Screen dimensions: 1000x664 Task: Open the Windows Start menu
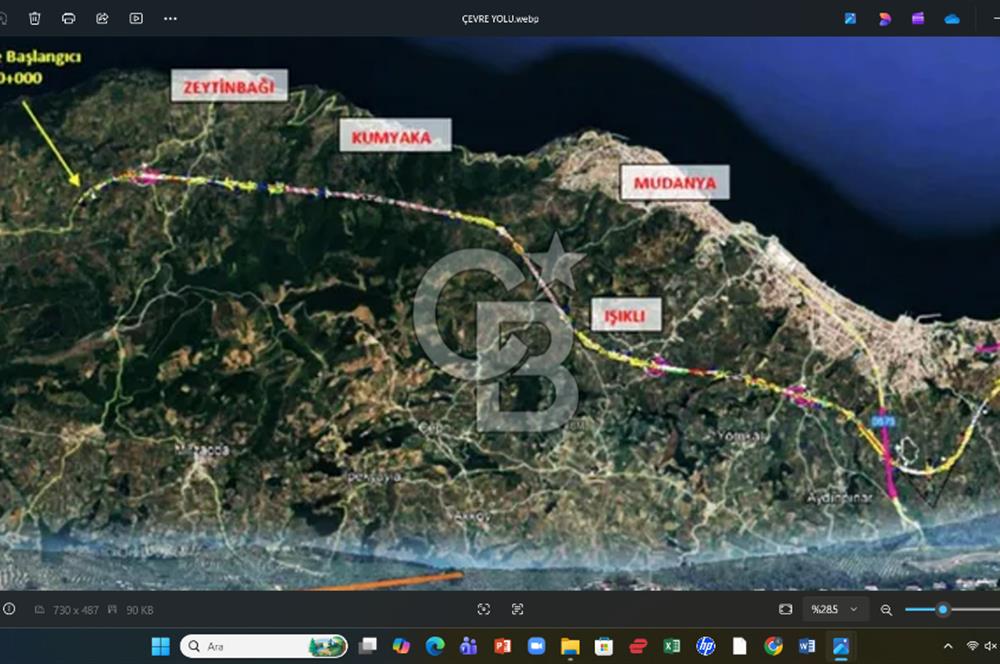161,646
